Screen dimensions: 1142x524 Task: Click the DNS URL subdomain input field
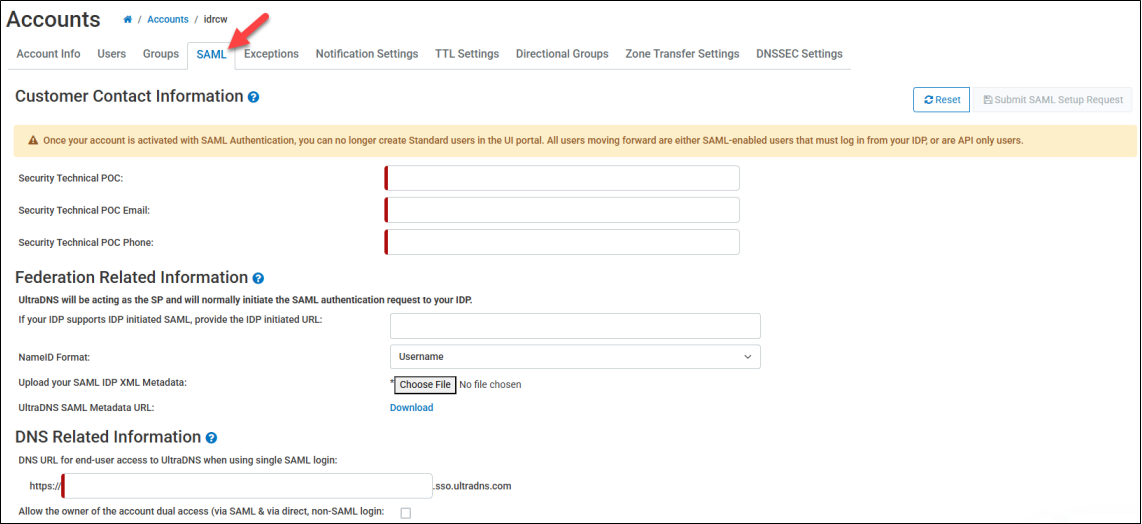click(x=247, y=486)
